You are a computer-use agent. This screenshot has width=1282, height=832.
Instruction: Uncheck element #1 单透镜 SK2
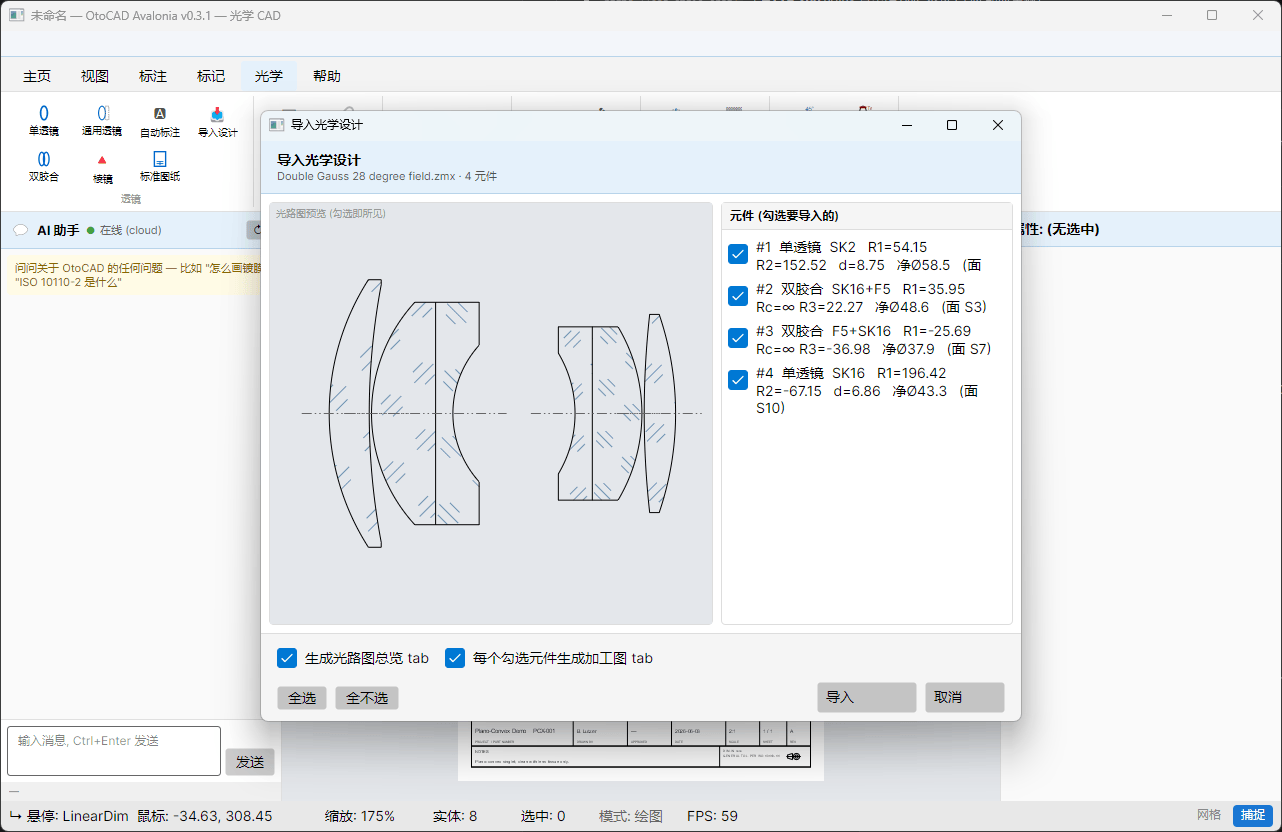738,254
